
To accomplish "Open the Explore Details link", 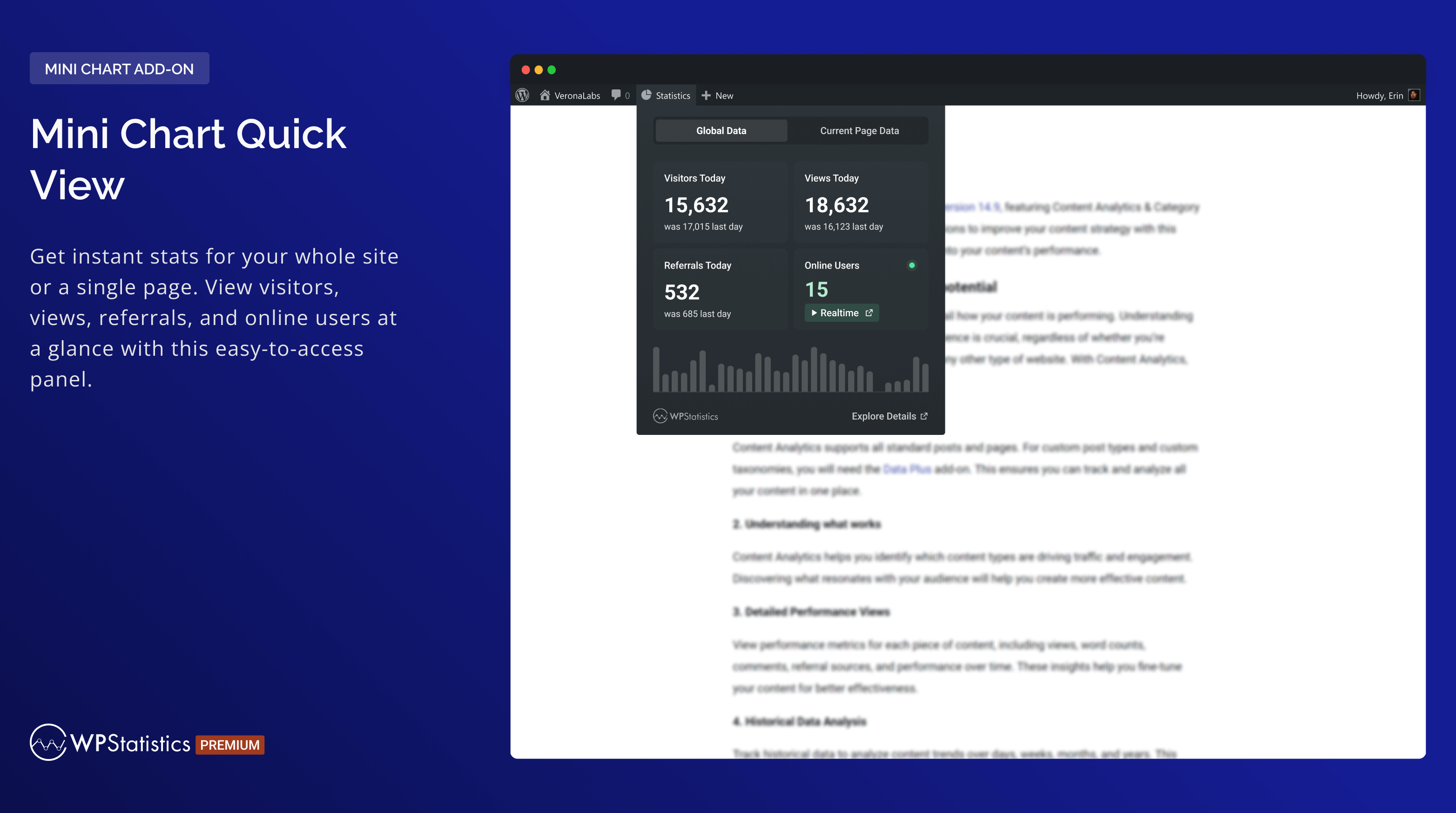I will 890,416.
